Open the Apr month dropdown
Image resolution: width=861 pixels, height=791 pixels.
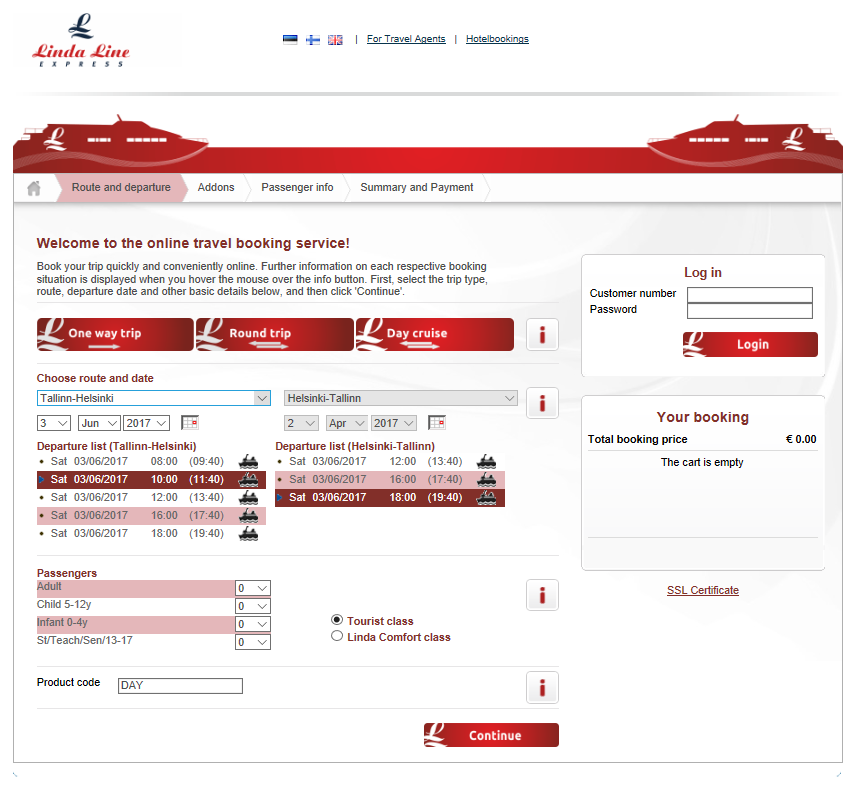(346, 423)
